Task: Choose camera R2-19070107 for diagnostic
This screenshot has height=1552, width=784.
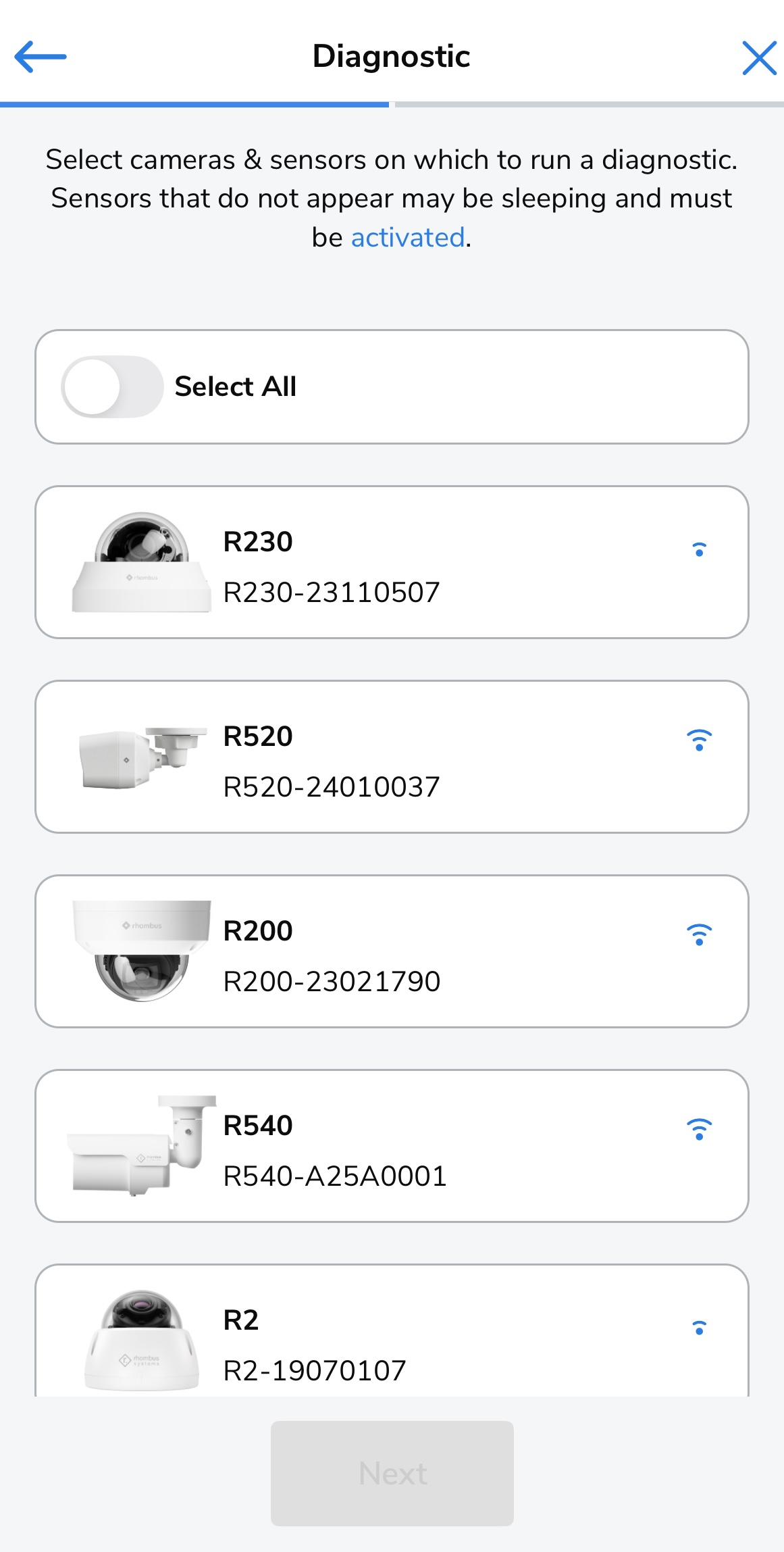Action: coord(392,1330)
